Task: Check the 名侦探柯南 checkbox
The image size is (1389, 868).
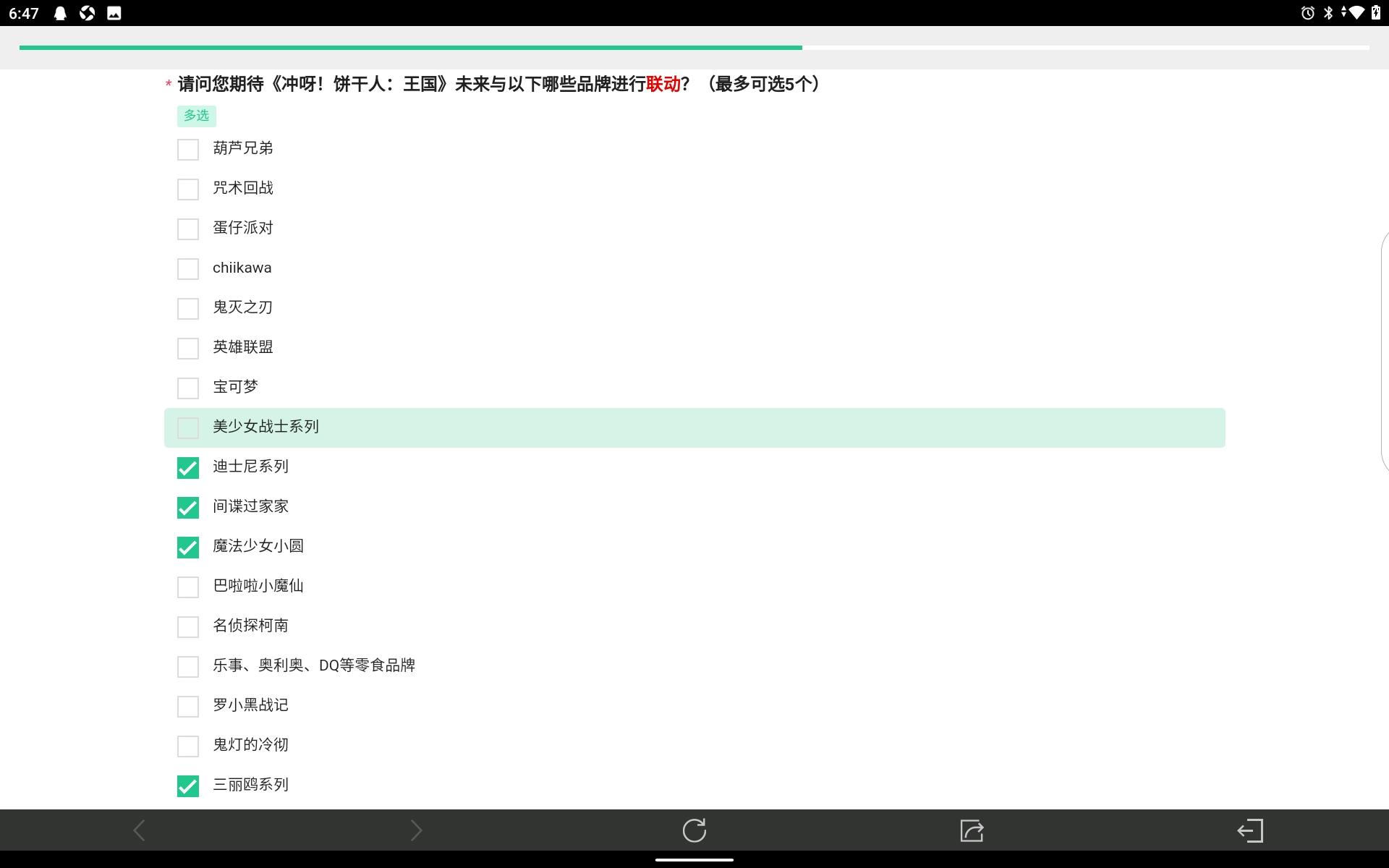Action: tap(188, 627)
